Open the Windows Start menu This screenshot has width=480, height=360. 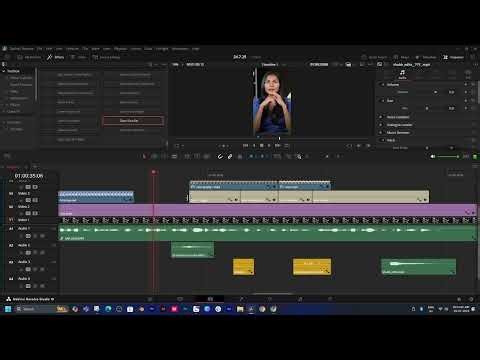click(8, 309)
